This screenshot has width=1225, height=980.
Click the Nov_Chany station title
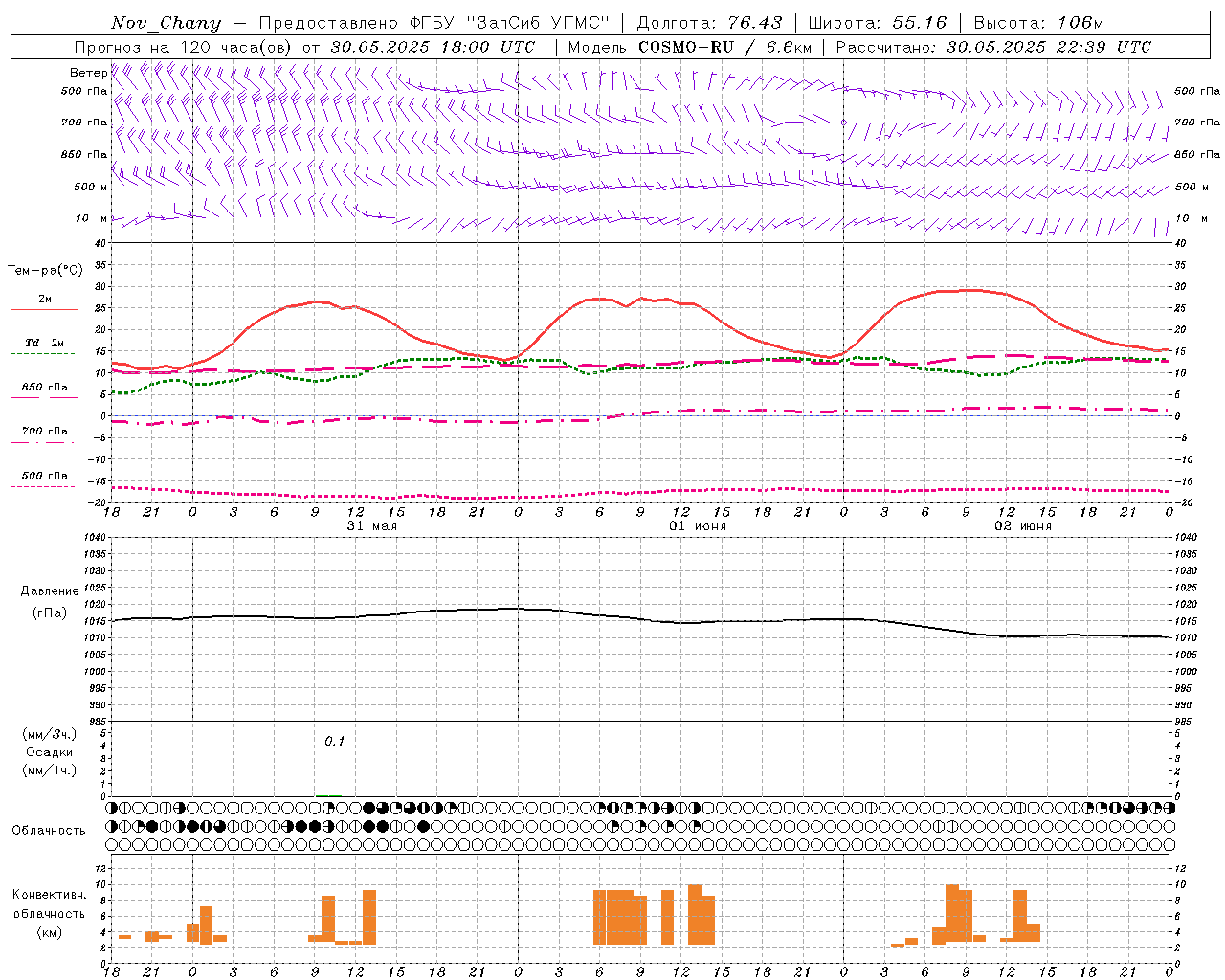point(166,23)
